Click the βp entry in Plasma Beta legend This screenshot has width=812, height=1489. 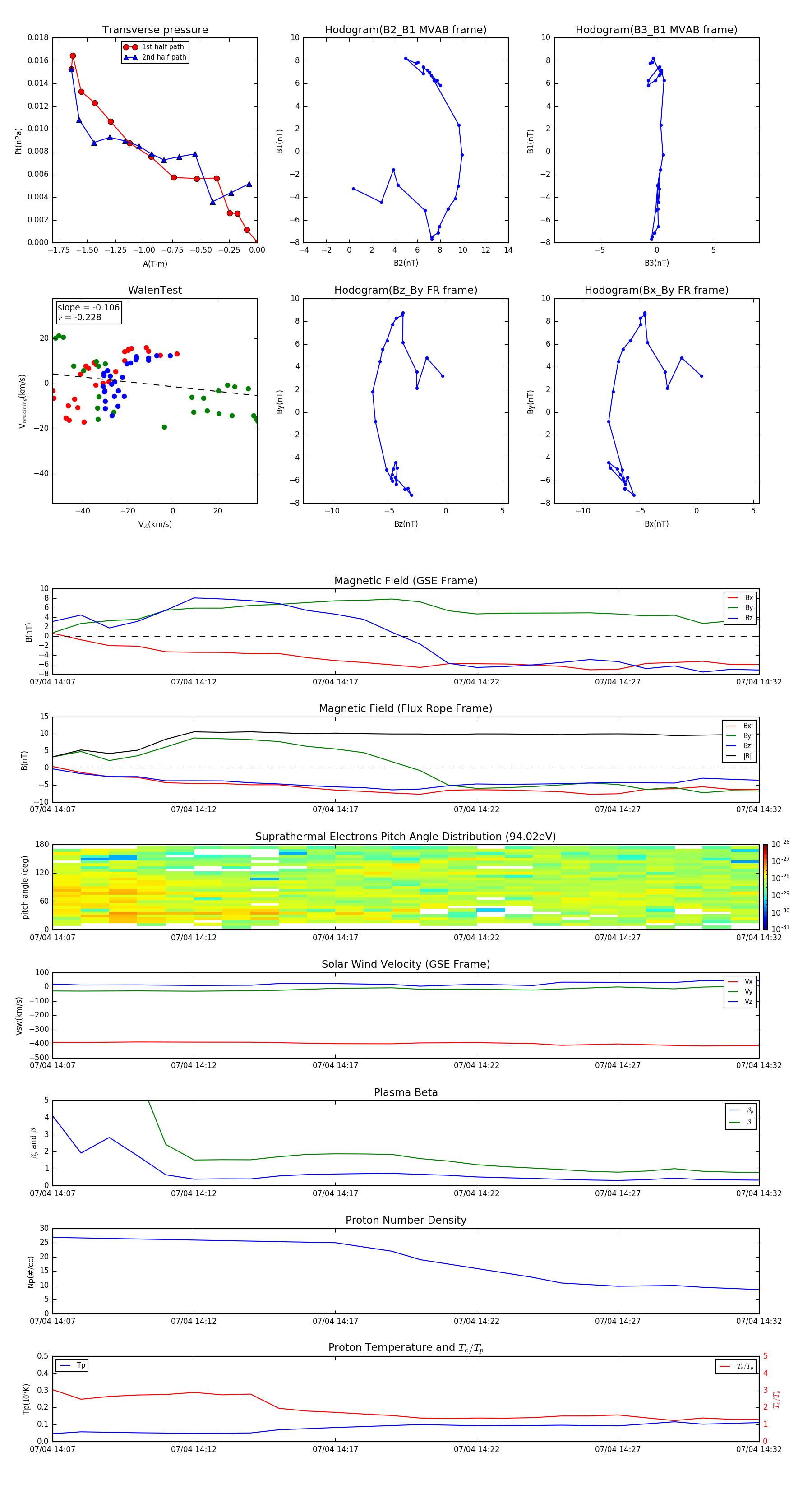741,1110
